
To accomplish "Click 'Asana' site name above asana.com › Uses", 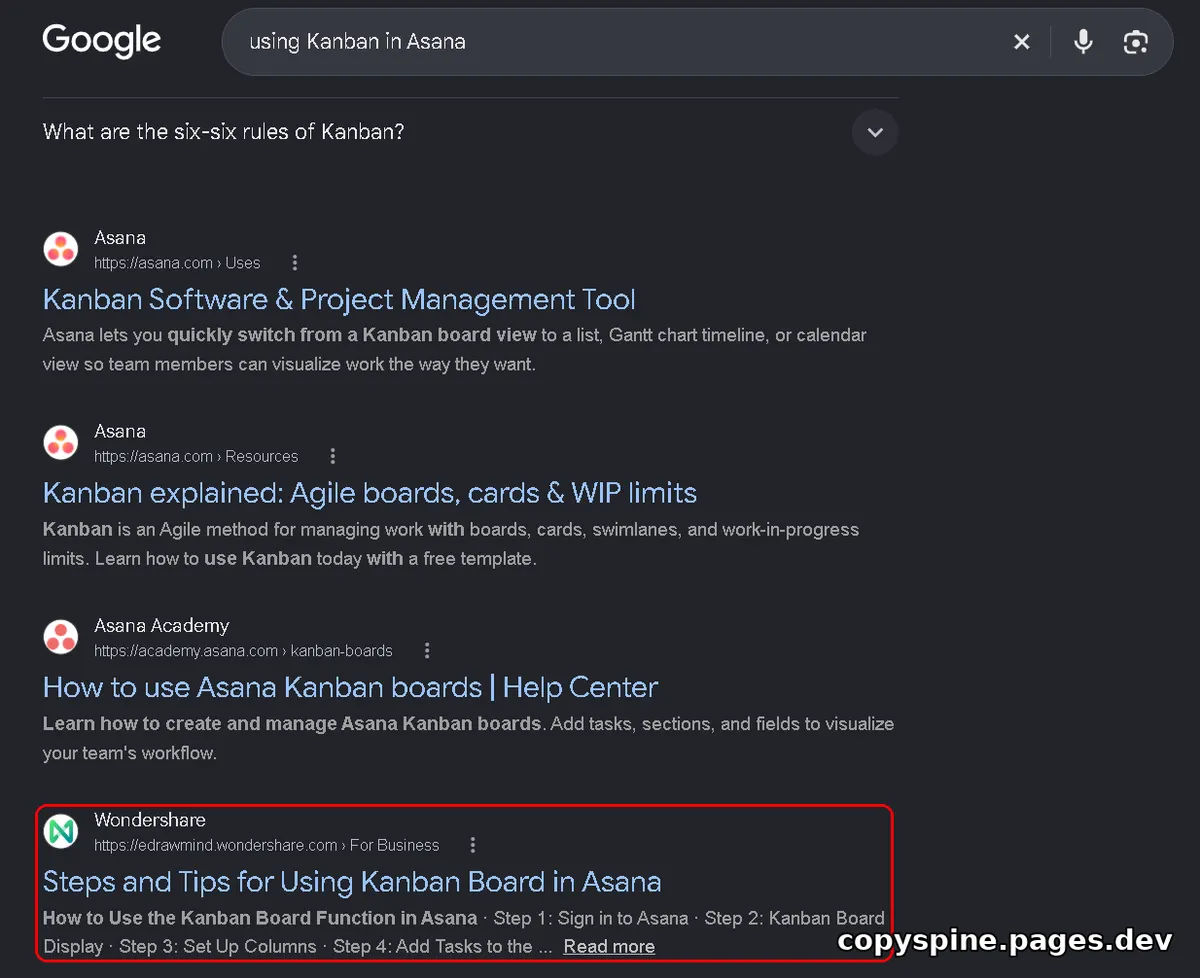I will click(x=120, y=238).
